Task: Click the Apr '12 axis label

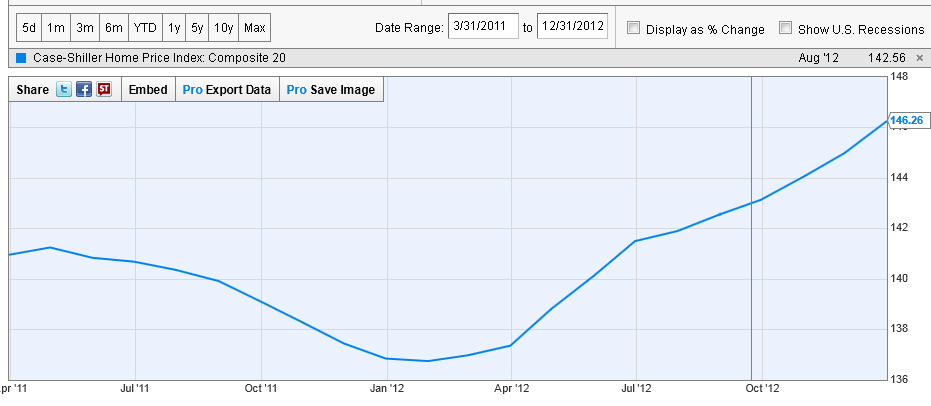Action: 512,389
